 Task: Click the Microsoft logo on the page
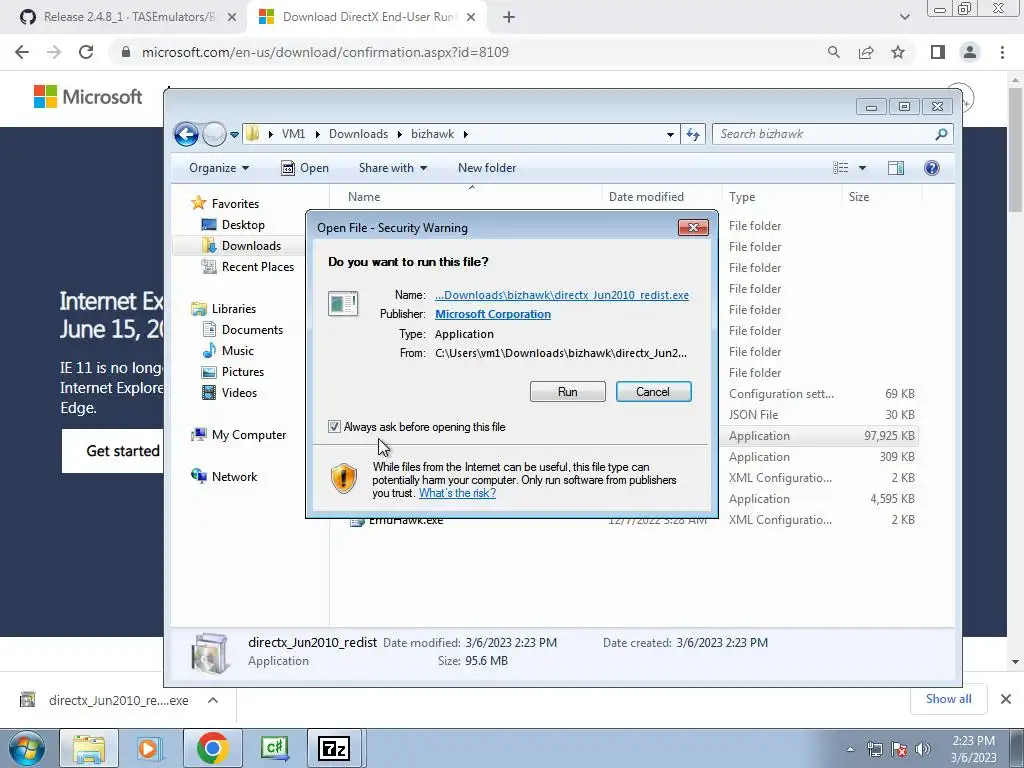coord(88,97)
